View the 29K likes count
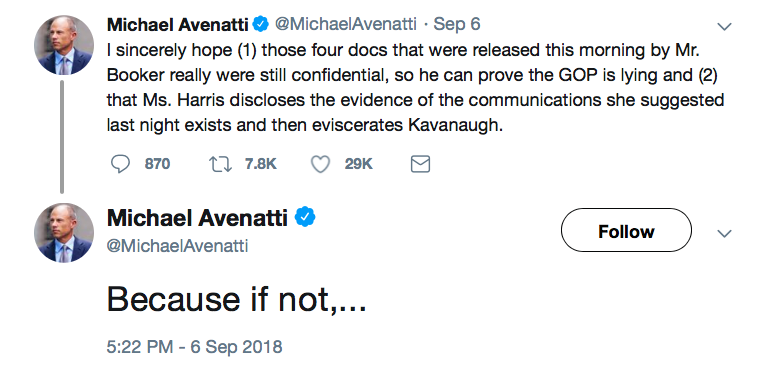The height and width of the screenshot is (371, 779). coord(359,164)
